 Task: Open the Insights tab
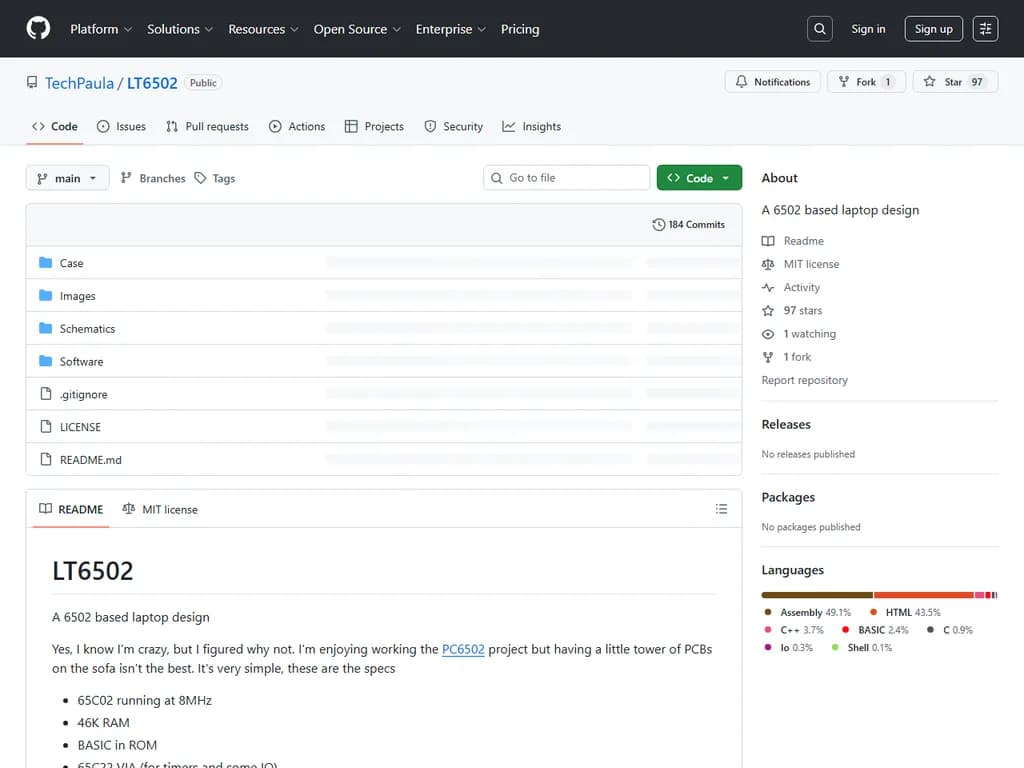point(531,127)
